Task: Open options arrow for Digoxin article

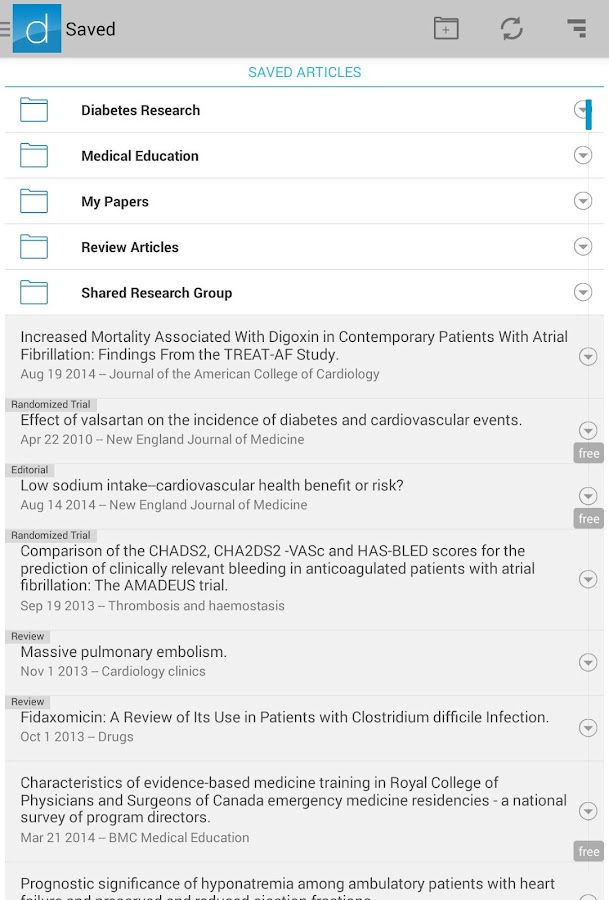Action: click(588, 357)
